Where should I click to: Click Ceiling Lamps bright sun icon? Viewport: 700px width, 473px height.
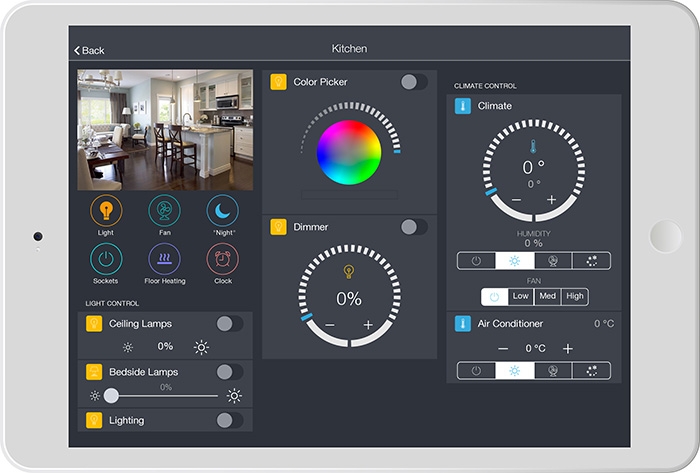[x=201, y=347]
